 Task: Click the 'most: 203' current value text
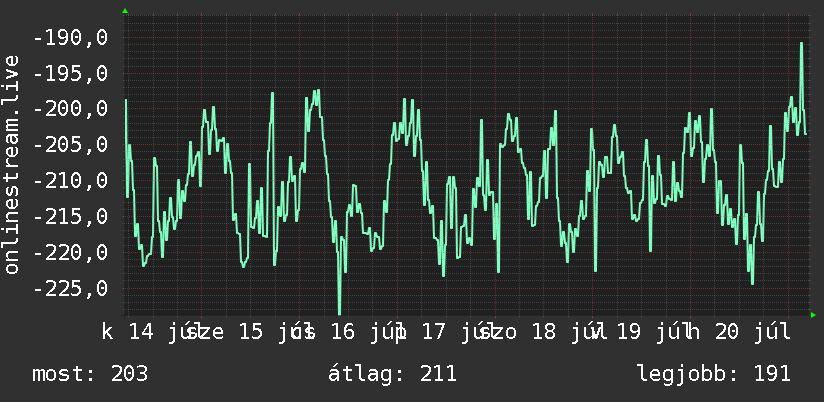[90, 374]
